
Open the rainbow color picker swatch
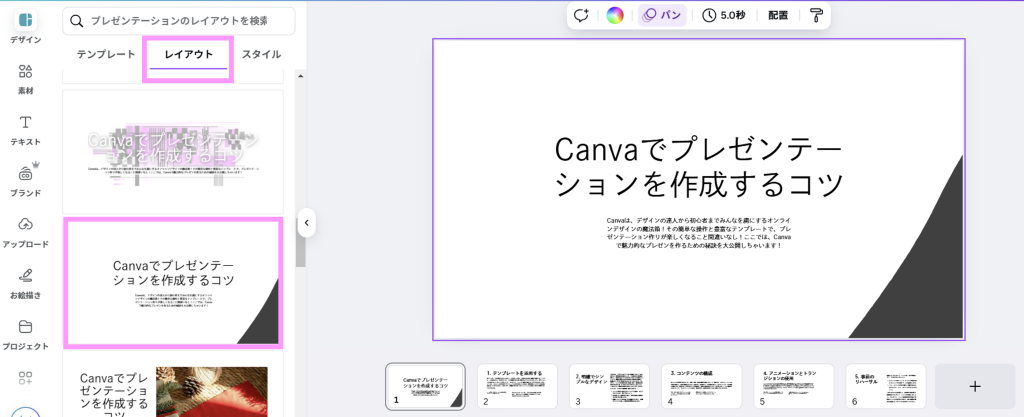coord(615,15)
